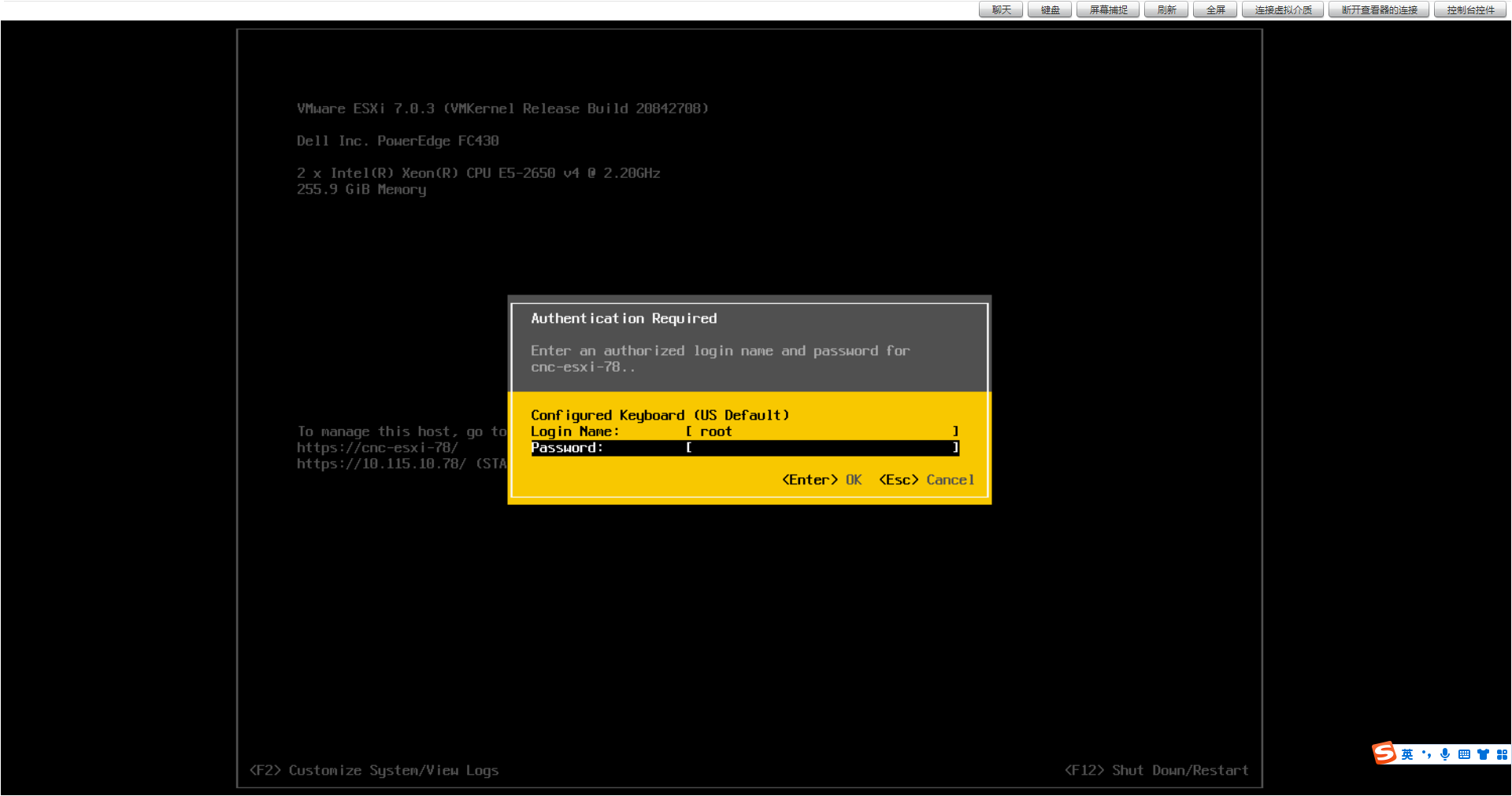Image resolution: width=1512 pixels, height=796 pixels.
Task: Toggle English mode on the Sogou input bar
Action: click(x=1407, y=754)
